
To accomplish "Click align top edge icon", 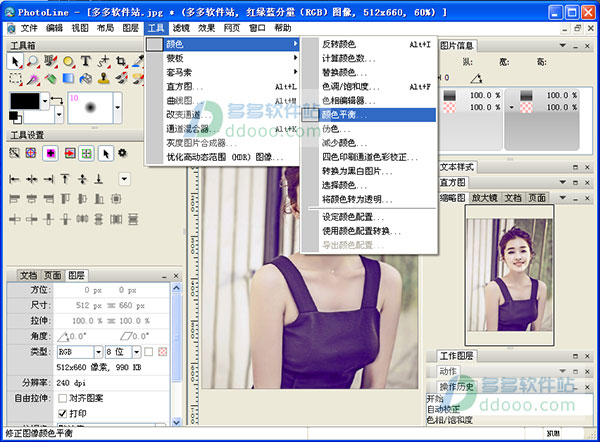I will coord(65,179).
